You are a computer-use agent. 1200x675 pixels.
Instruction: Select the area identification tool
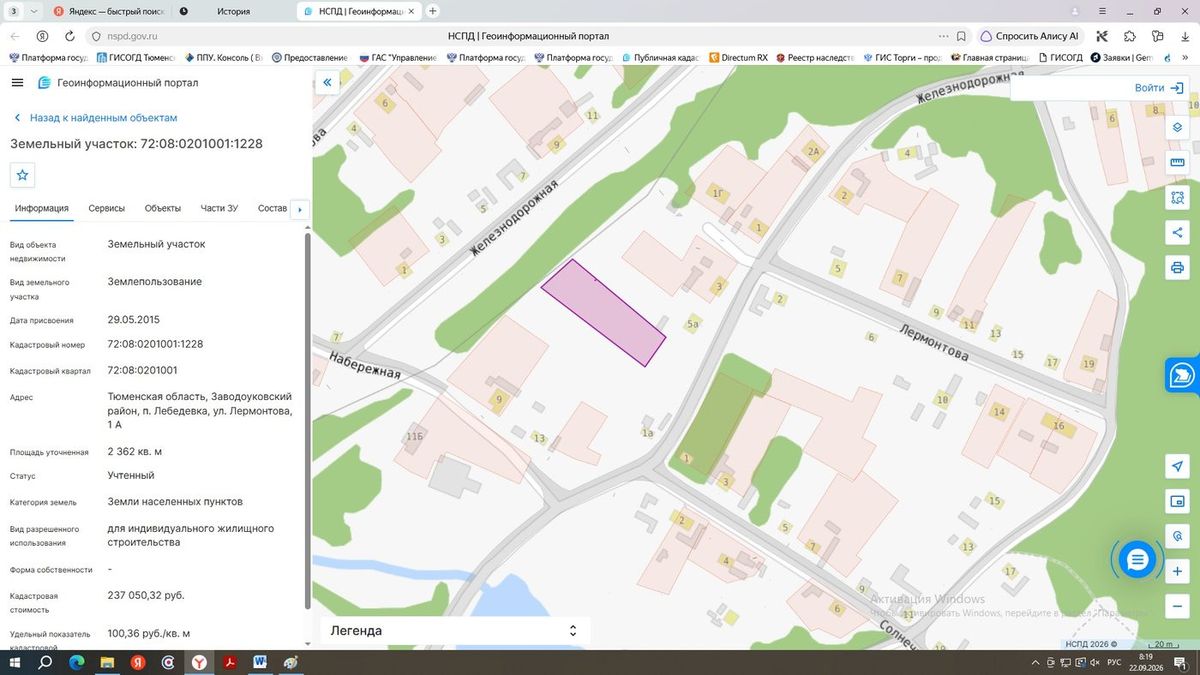click(1177, 198)
